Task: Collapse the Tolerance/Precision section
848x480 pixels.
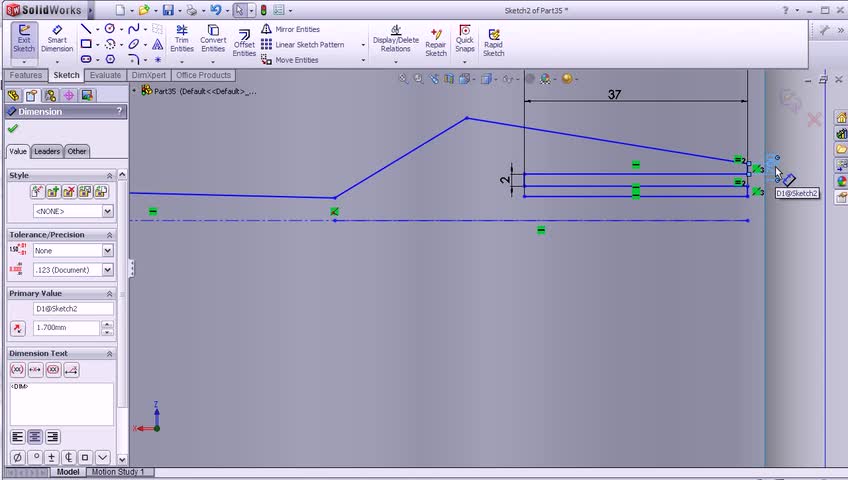Action: coord(109,235)
